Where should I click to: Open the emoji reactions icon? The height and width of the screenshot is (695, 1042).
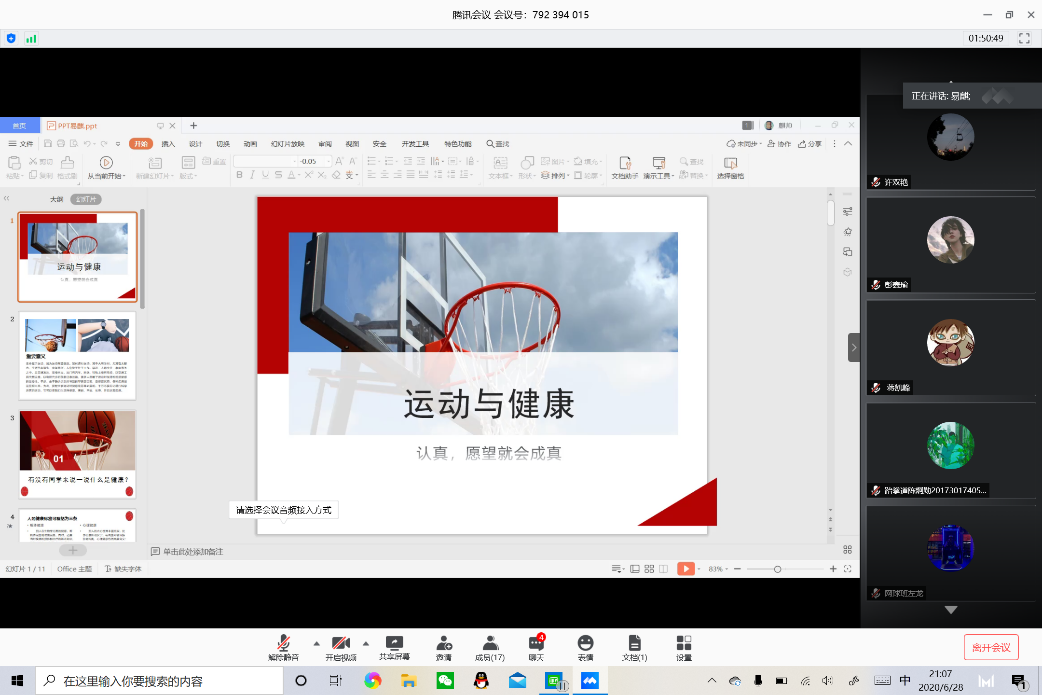point(585,646)
